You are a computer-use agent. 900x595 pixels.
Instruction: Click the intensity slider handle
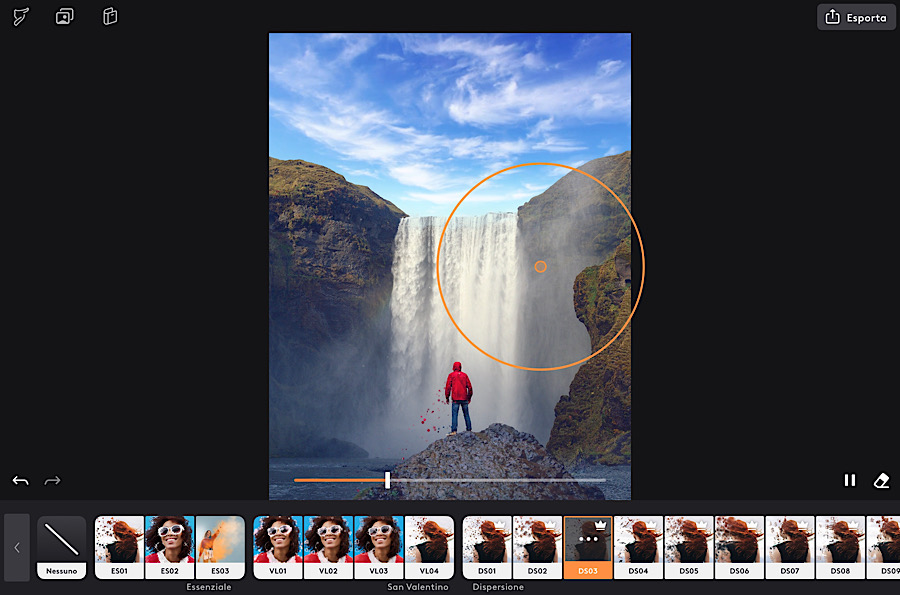[387, 480]
